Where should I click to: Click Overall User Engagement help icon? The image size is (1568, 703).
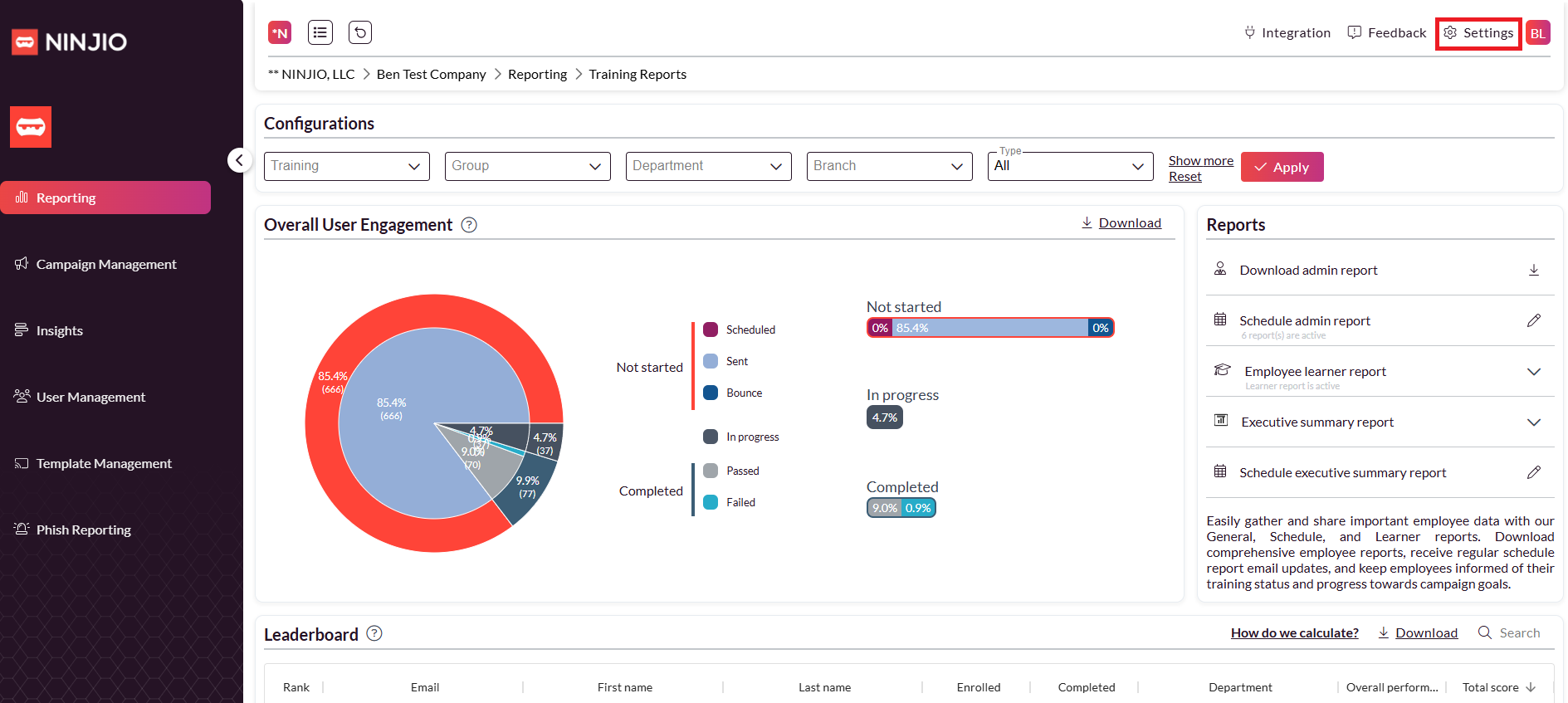click(x=469, y=225)
